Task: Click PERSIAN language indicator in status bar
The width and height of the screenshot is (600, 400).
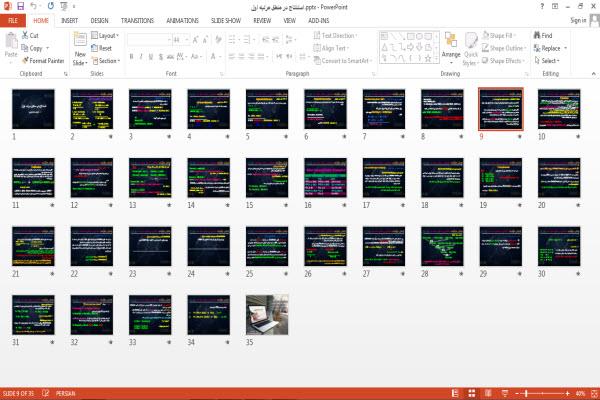Action: tap(65, 393)
